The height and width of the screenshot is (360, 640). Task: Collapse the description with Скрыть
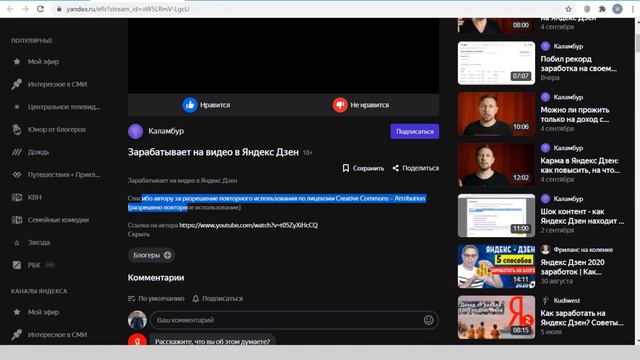(139, 234)
